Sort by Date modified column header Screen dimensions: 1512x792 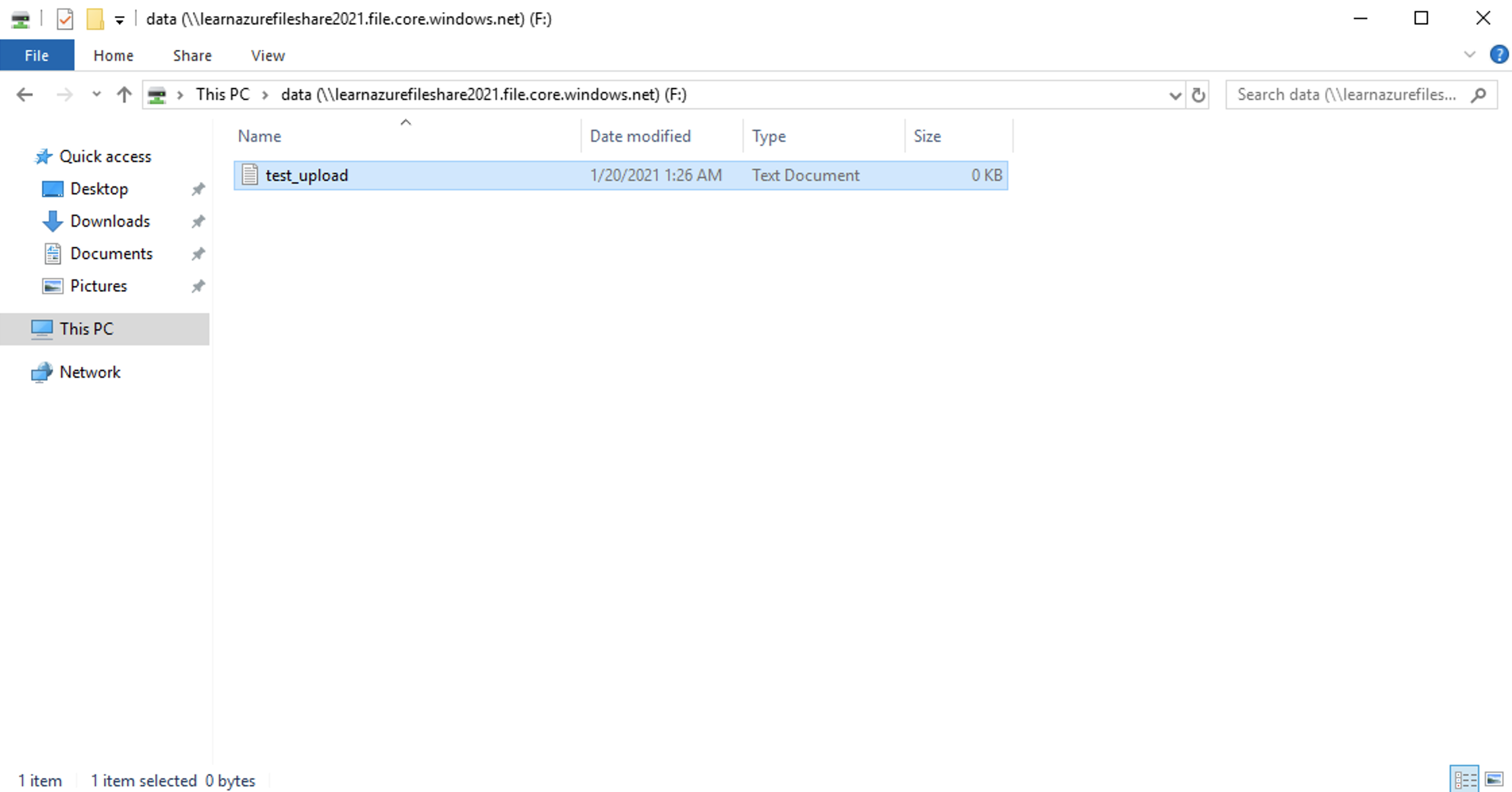pos(640,136)
